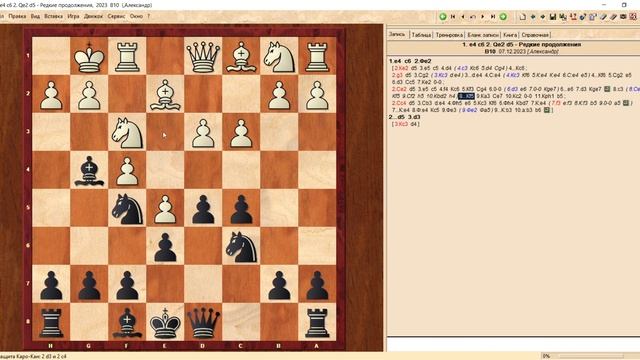Click the second gray pencil toolbar icon
640x360 pixels.
[613, 17]
